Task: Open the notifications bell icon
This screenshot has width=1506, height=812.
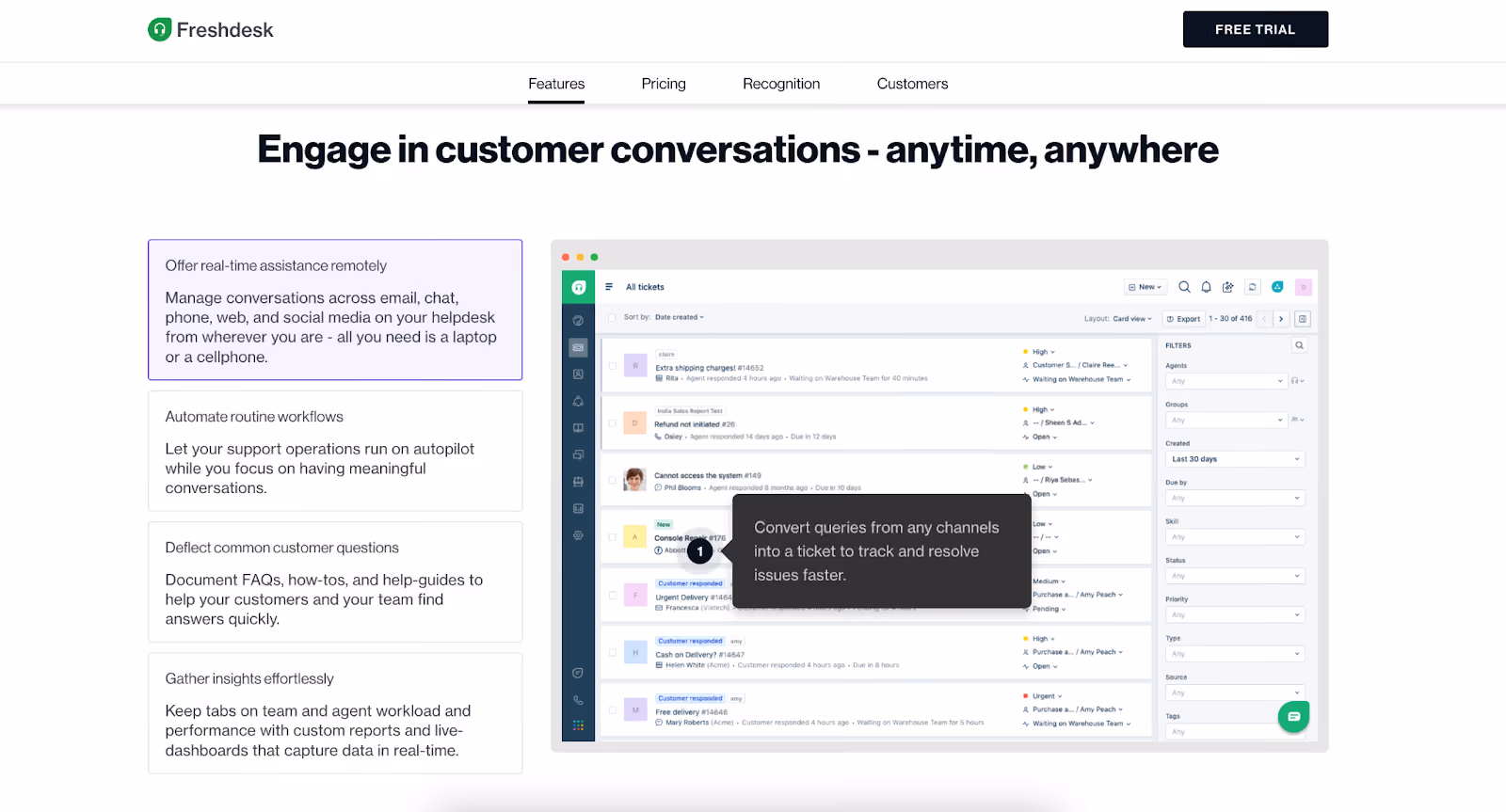Action: click(1206, 287)
